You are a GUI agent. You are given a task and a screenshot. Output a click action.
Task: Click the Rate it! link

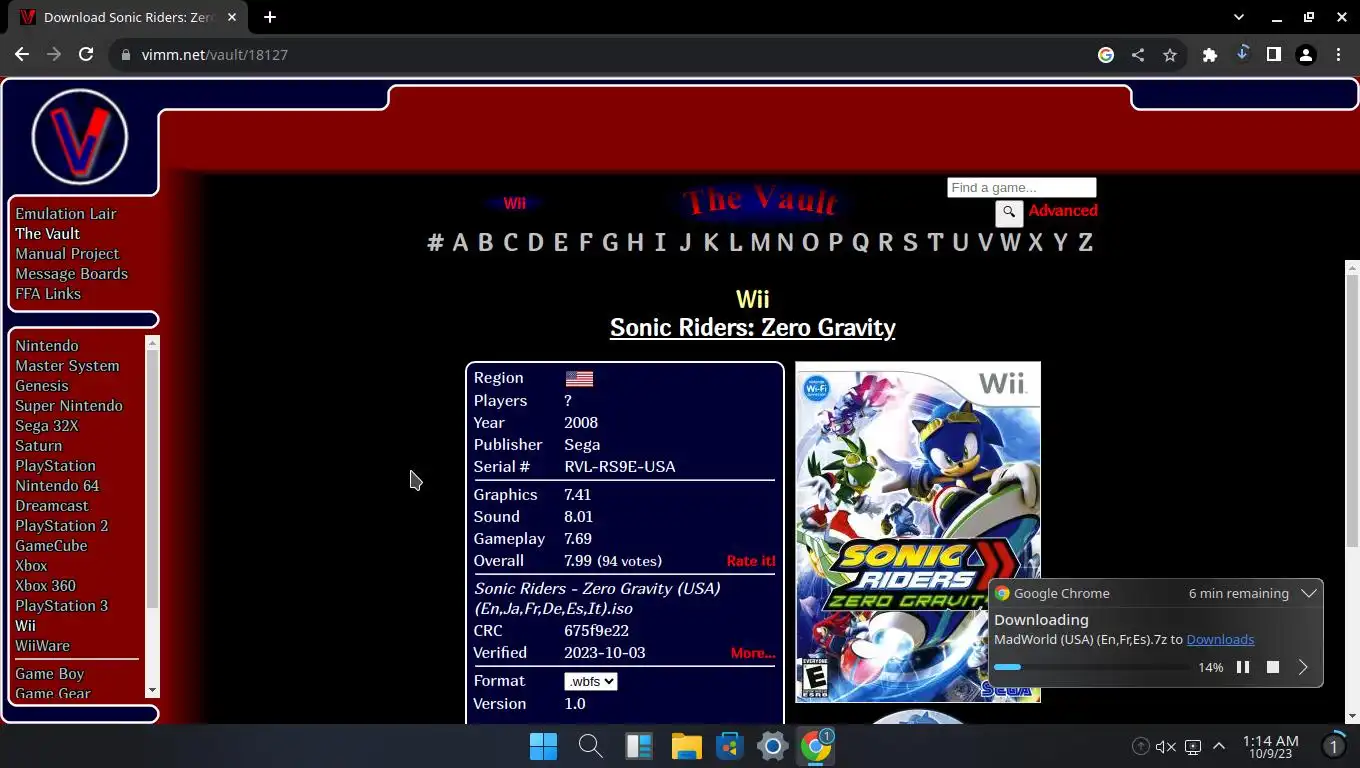coord(751,560)
